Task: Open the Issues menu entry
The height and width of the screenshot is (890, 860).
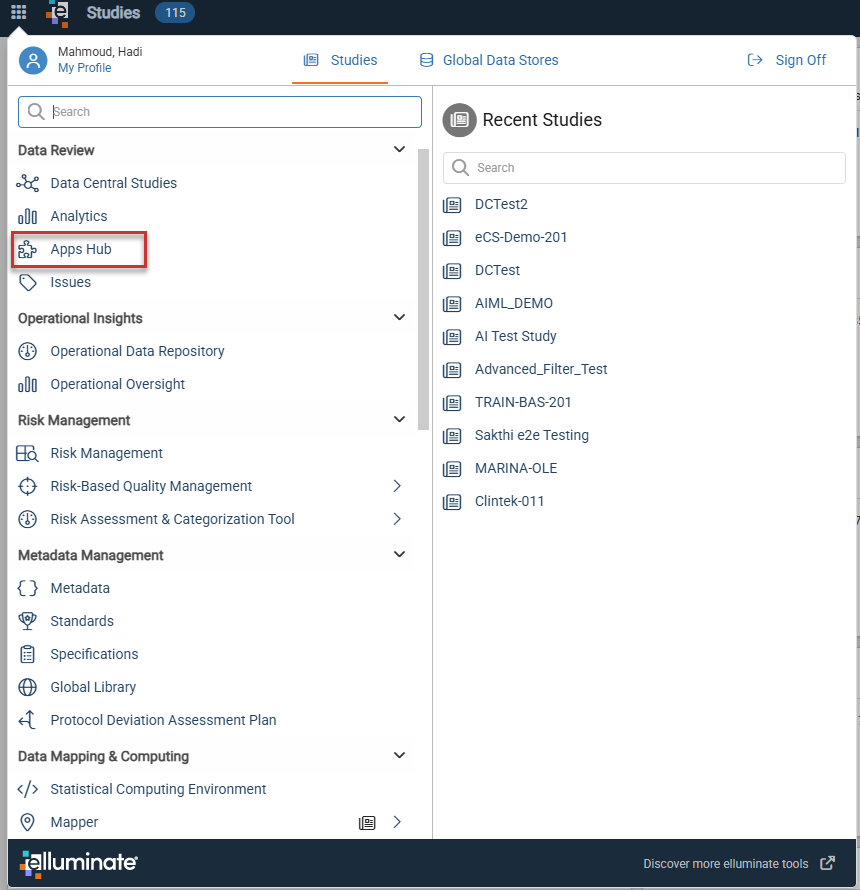Action: [70, 282]
